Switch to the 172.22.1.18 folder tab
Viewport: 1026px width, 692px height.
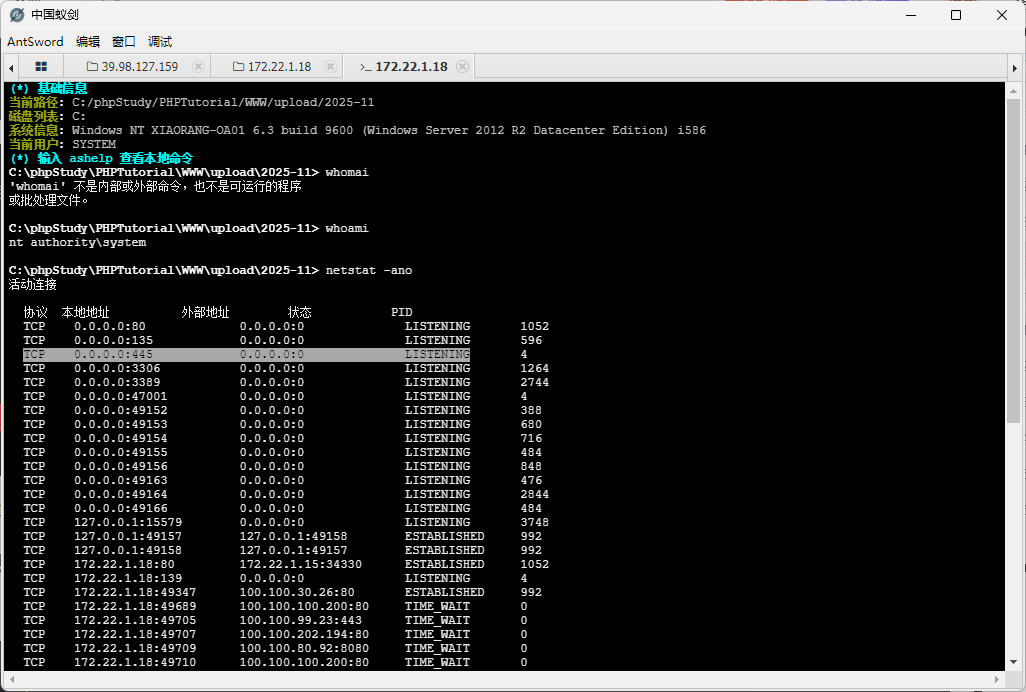(x=278, y=67)
